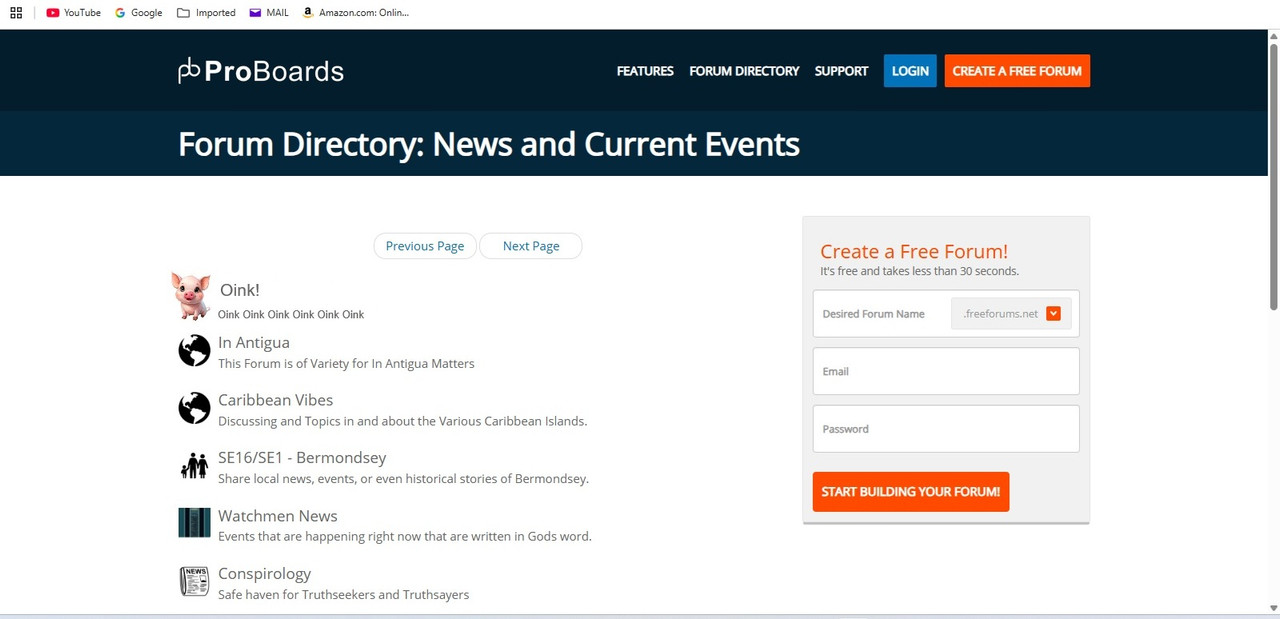
Task: Click the In Antigua globe icon
Action: coord(194,351)
